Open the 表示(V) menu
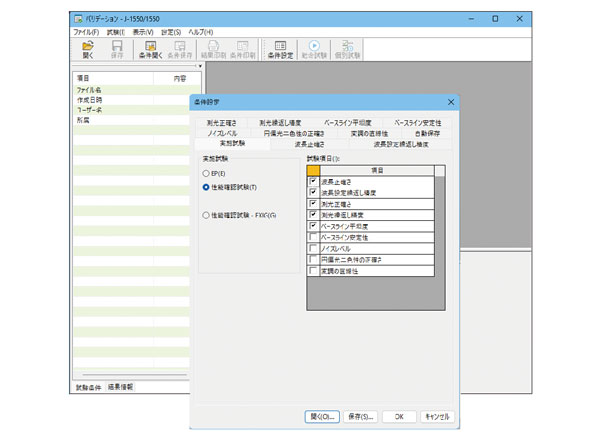 [143, 32]
